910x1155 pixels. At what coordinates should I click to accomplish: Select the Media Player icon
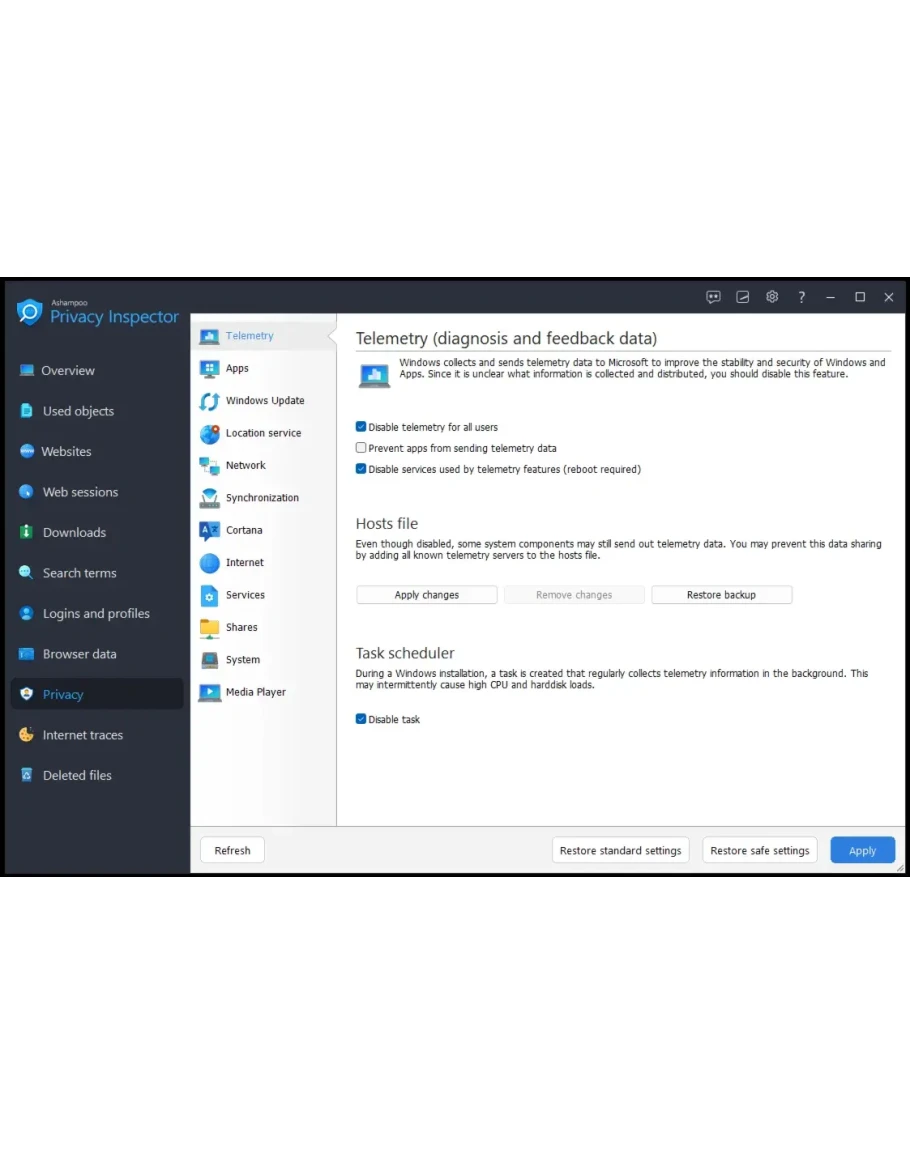(x=209, y=692)
